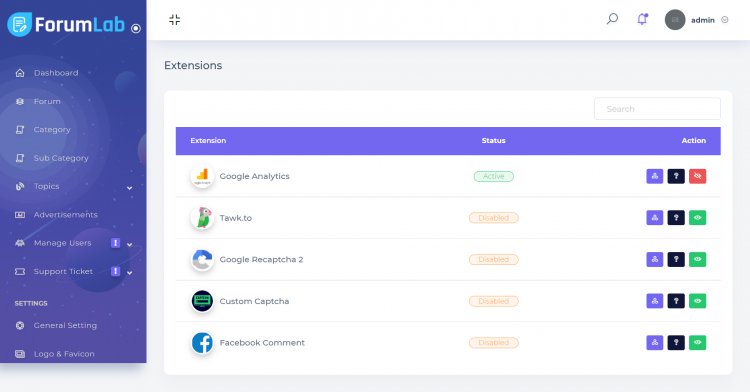Expand the Support Ticket chevron
Viewport: 750px width, 392px height.
pos(130,272)
